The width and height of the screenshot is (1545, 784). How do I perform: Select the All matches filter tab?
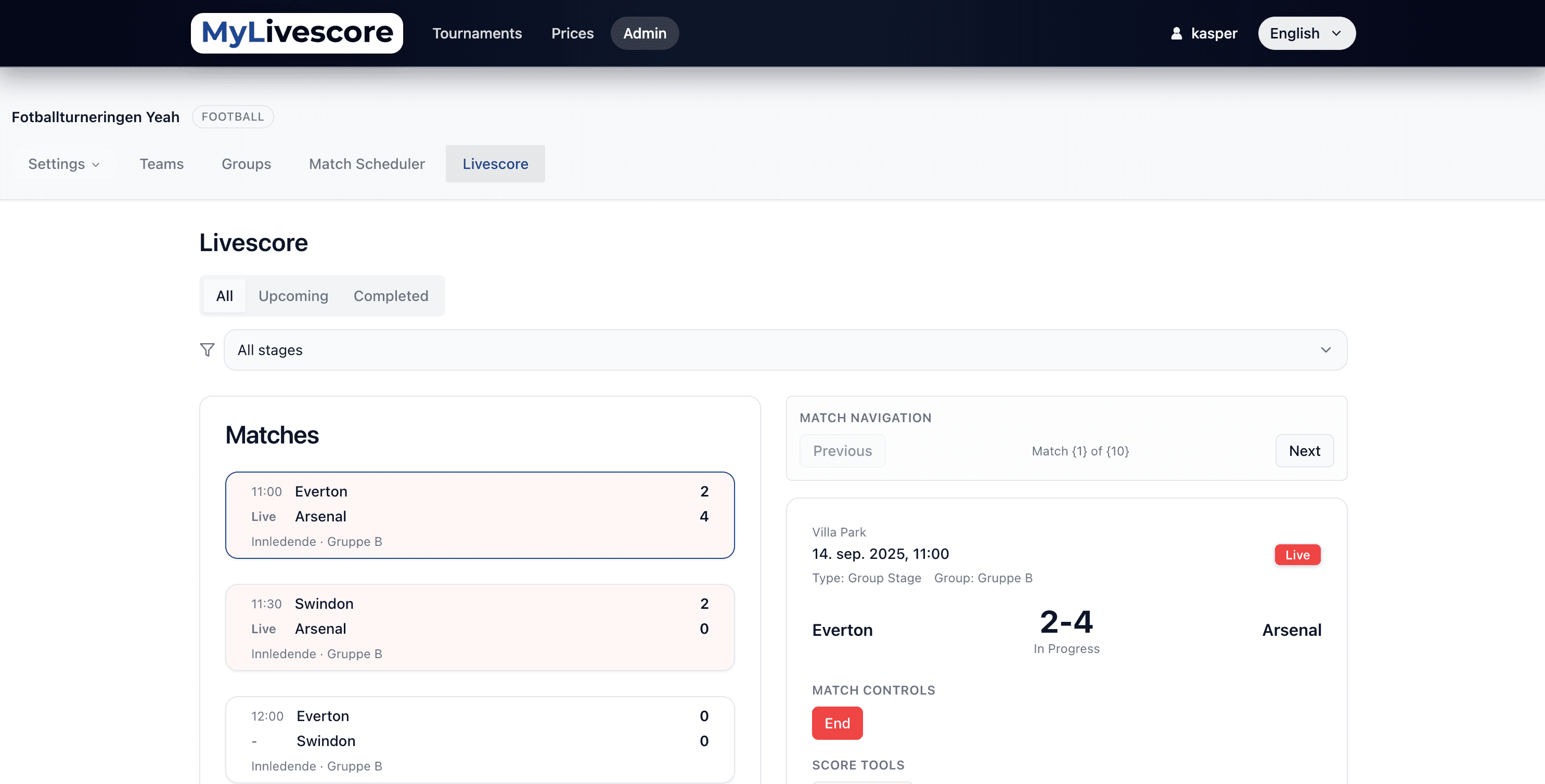click(224, 295)
